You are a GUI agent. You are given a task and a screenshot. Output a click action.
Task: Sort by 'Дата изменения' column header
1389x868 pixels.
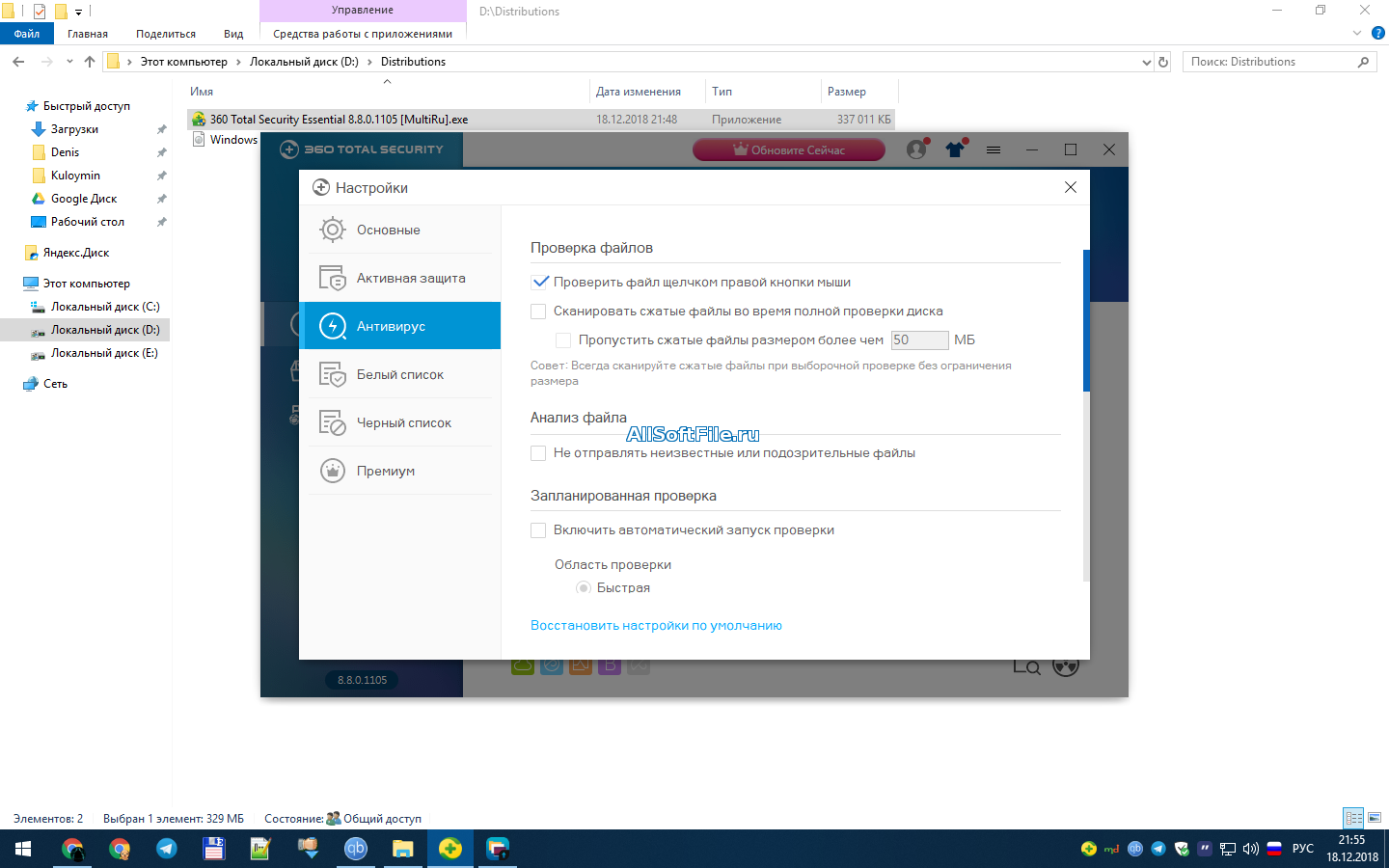(x=638, y=92)
